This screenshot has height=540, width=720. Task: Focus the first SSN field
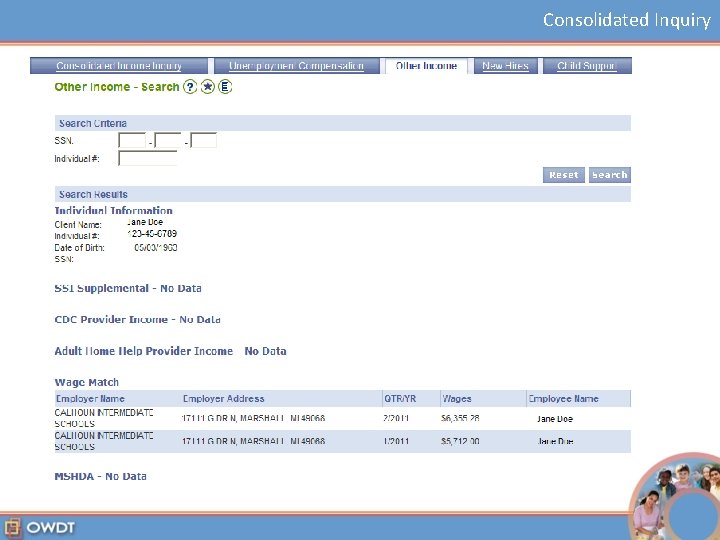pyautogui.click(x=132, y=140)
